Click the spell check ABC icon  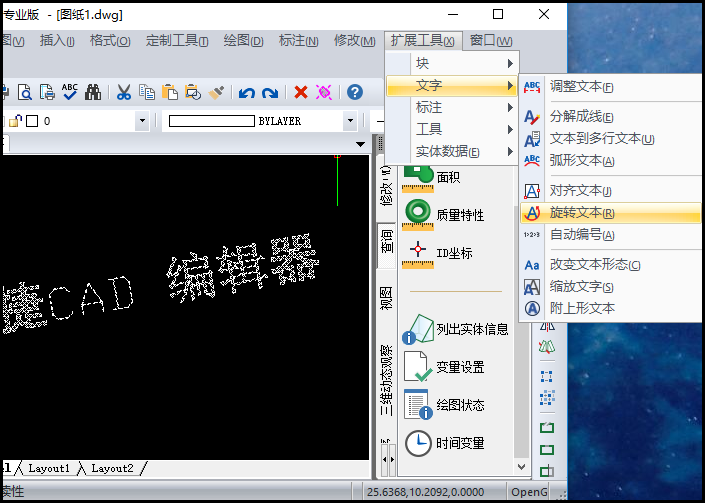pyautogui.click(x=70, y=92)
